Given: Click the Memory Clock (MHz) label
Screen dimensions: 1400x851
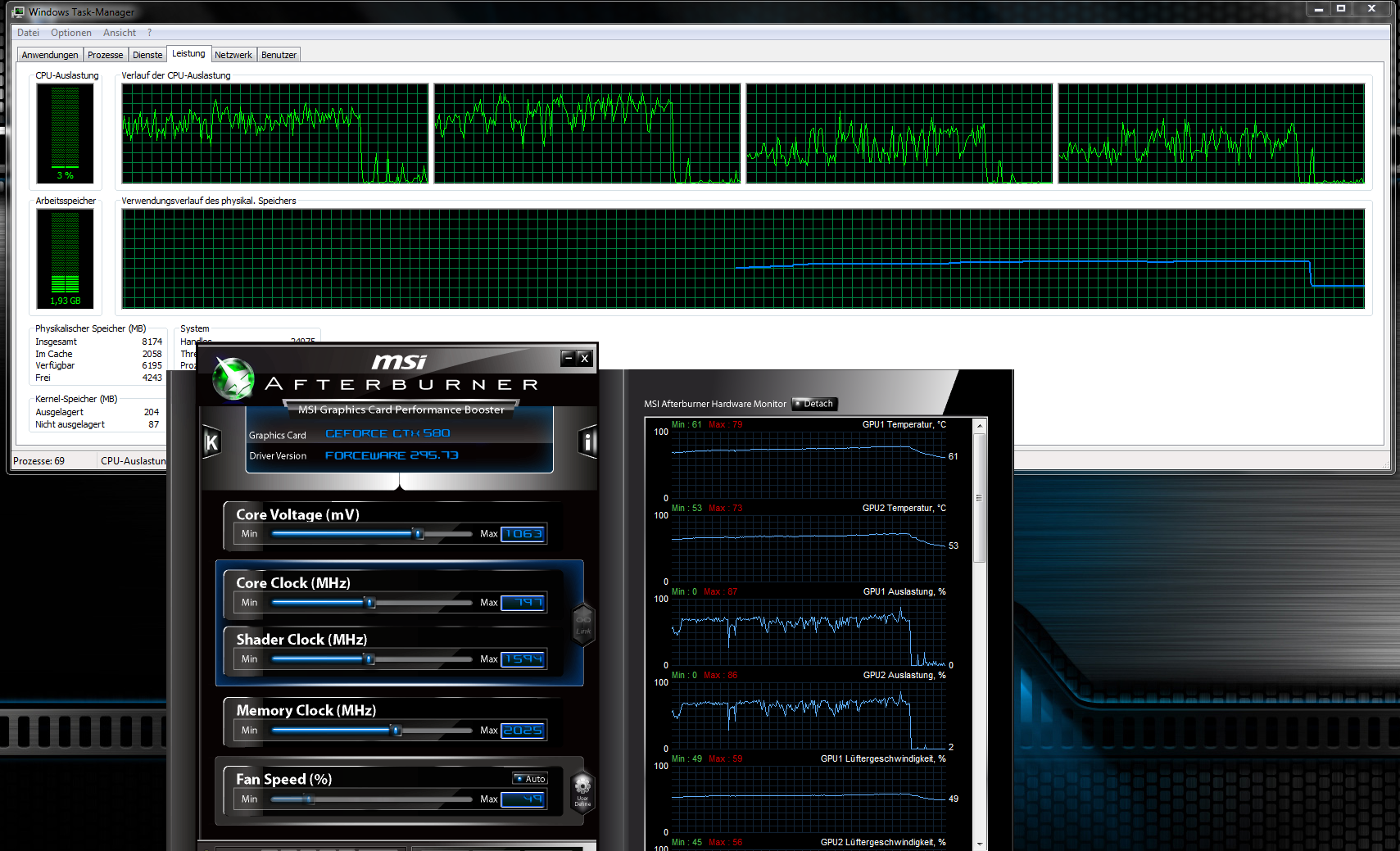Looking at the screenshot, I should tap(306, 710).
